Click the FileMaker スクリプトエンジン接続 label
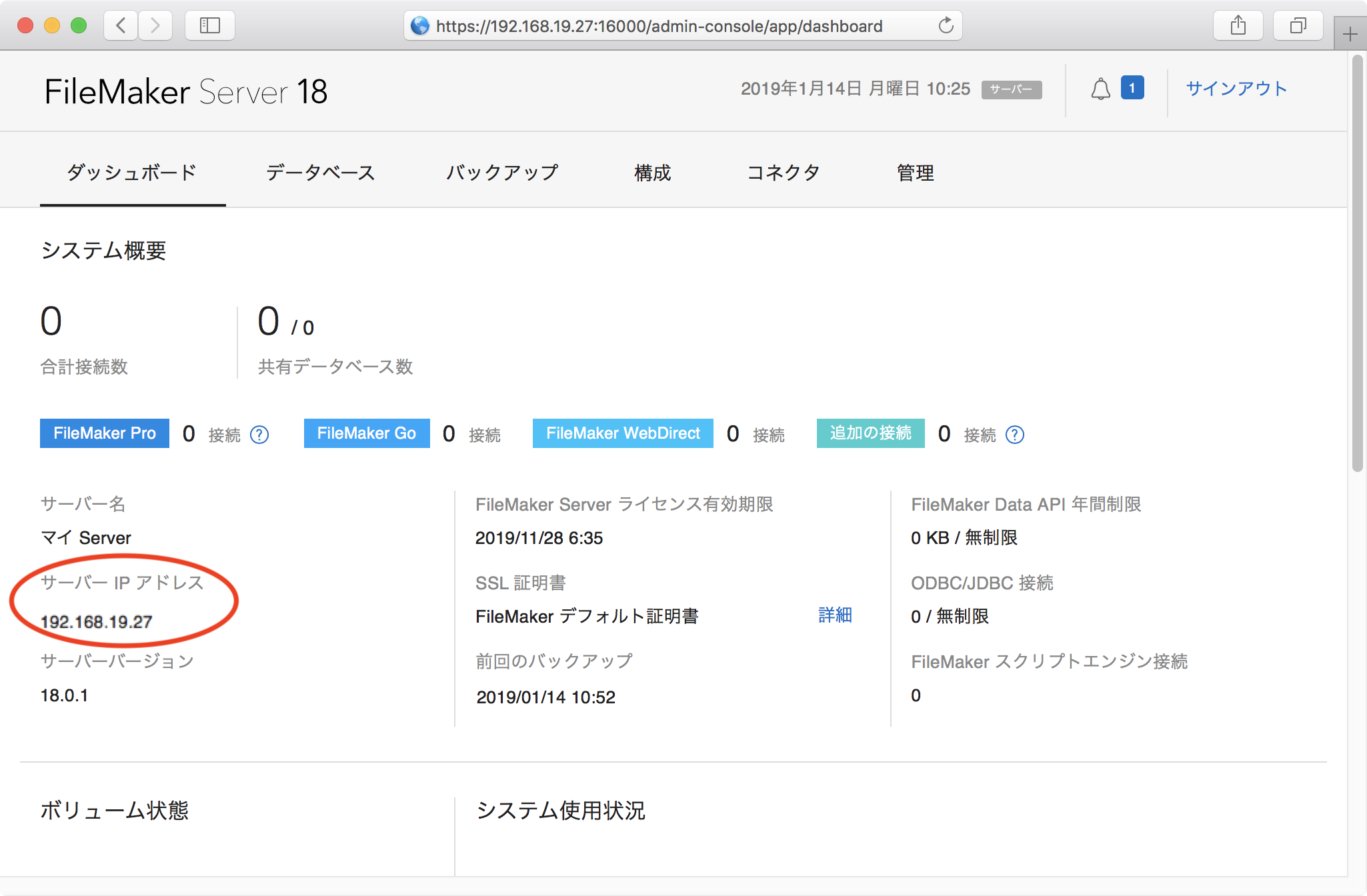Viewport: 1367px width, 896px height. [x=1050, y=661]
